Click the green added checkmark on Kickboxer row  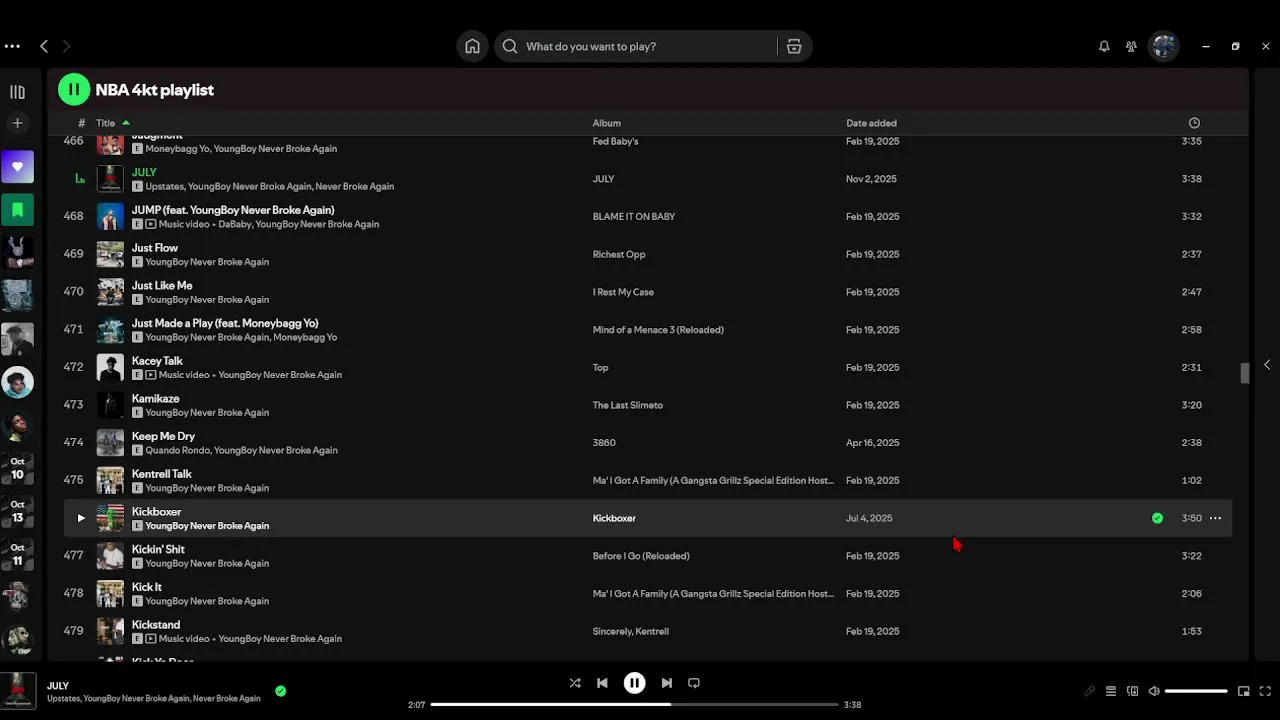point(1157,518)
